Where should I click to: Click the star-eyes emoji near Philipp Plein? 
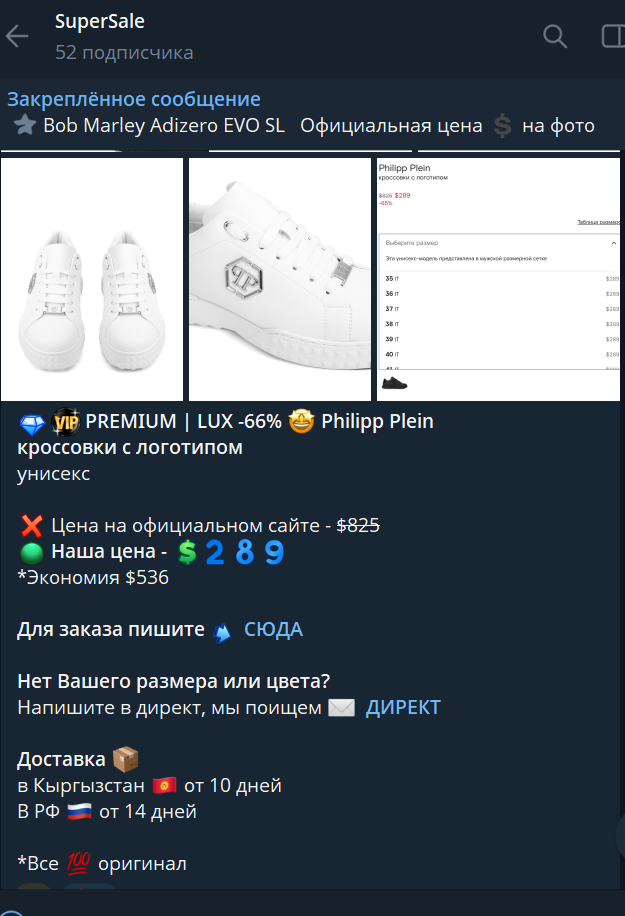pos(301,421)
